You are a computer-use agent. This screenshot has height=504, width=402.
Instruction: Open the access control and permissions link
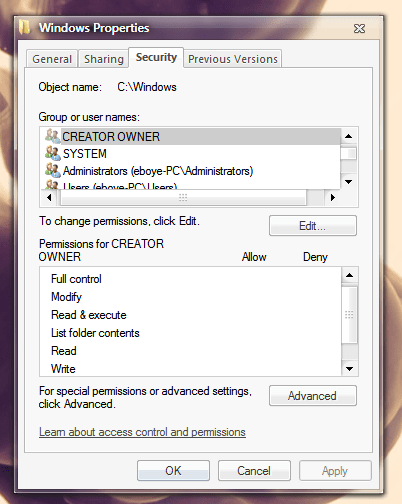click(142, 432)
